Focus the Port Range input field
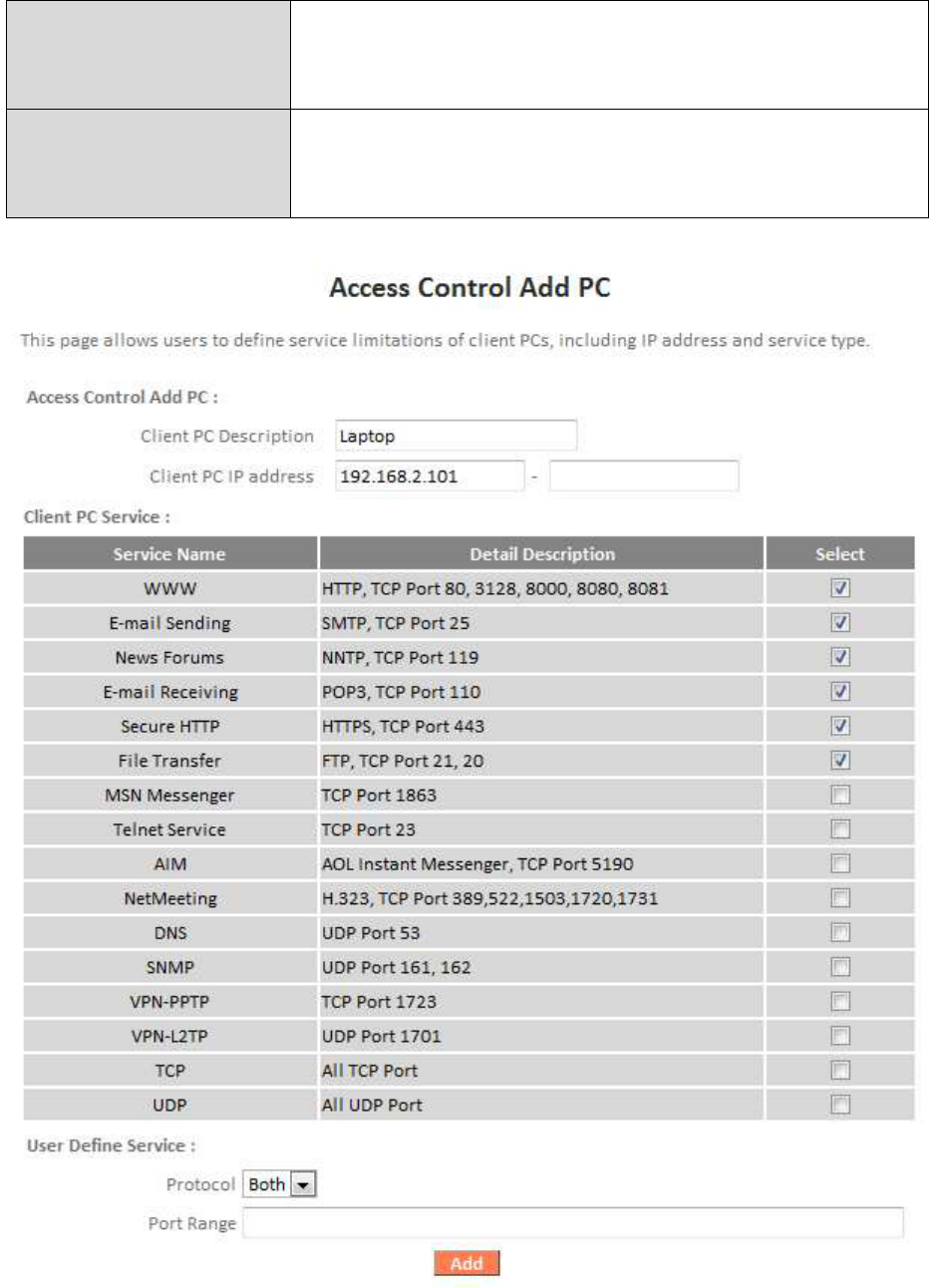 (x=573, y=1223)
